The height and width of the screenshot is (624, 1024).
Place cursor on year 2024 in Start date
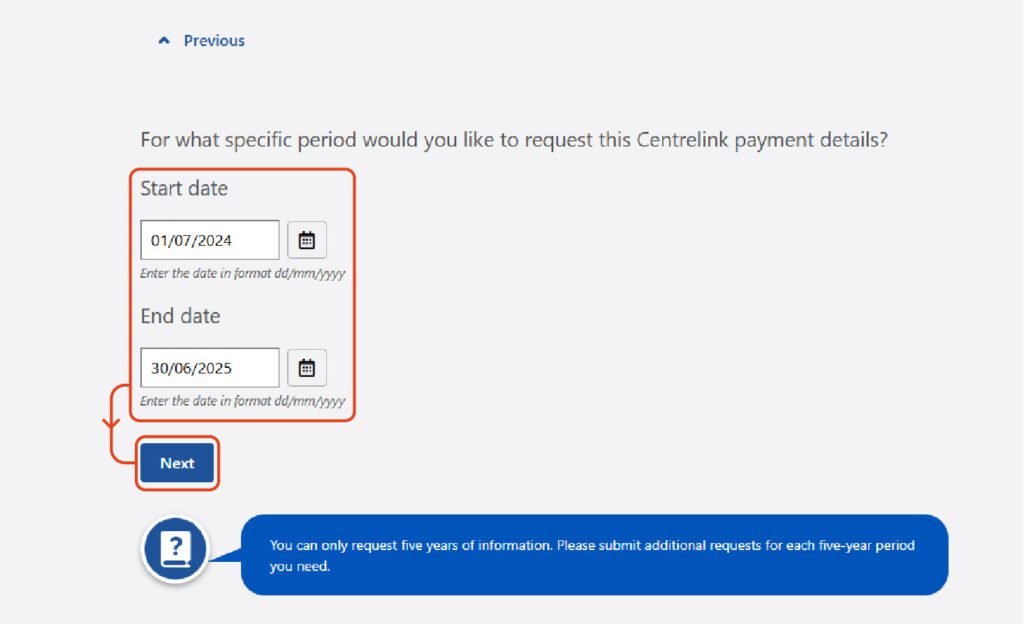(214, 240)
